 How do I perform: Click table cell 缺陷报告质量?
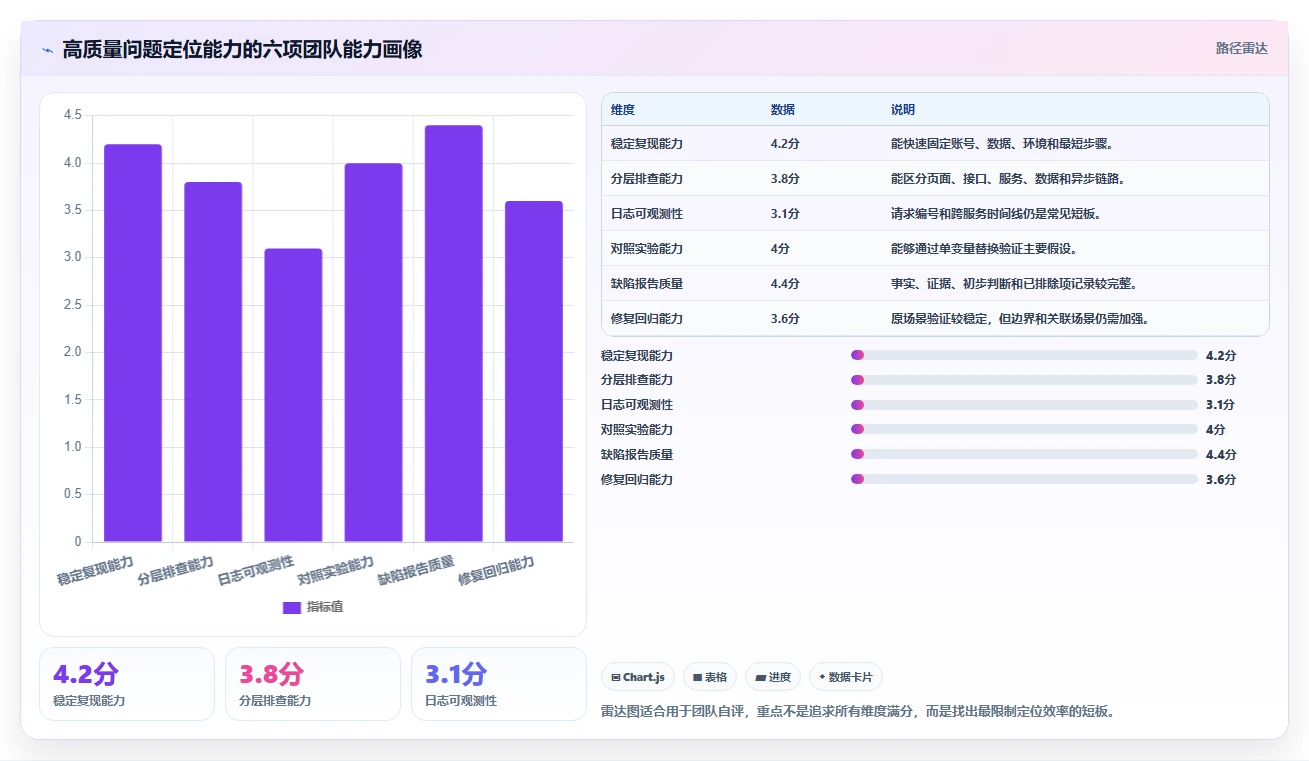647,284
